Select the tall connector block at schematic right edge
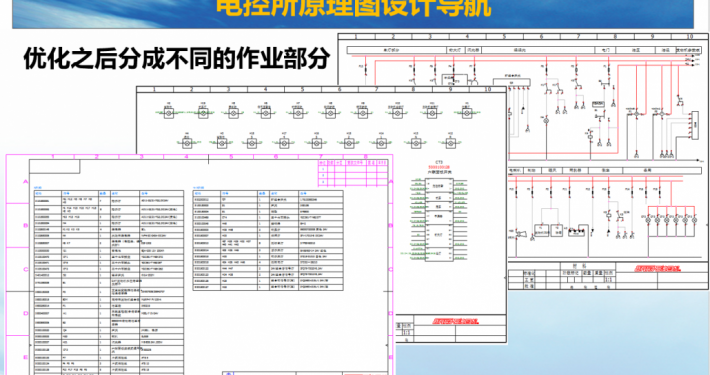The image size is (710, 375). (695, 125)
